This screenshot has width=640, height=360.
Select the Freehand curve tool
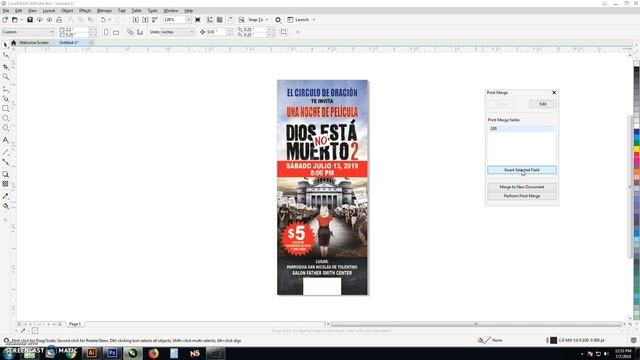click(6, 88)
